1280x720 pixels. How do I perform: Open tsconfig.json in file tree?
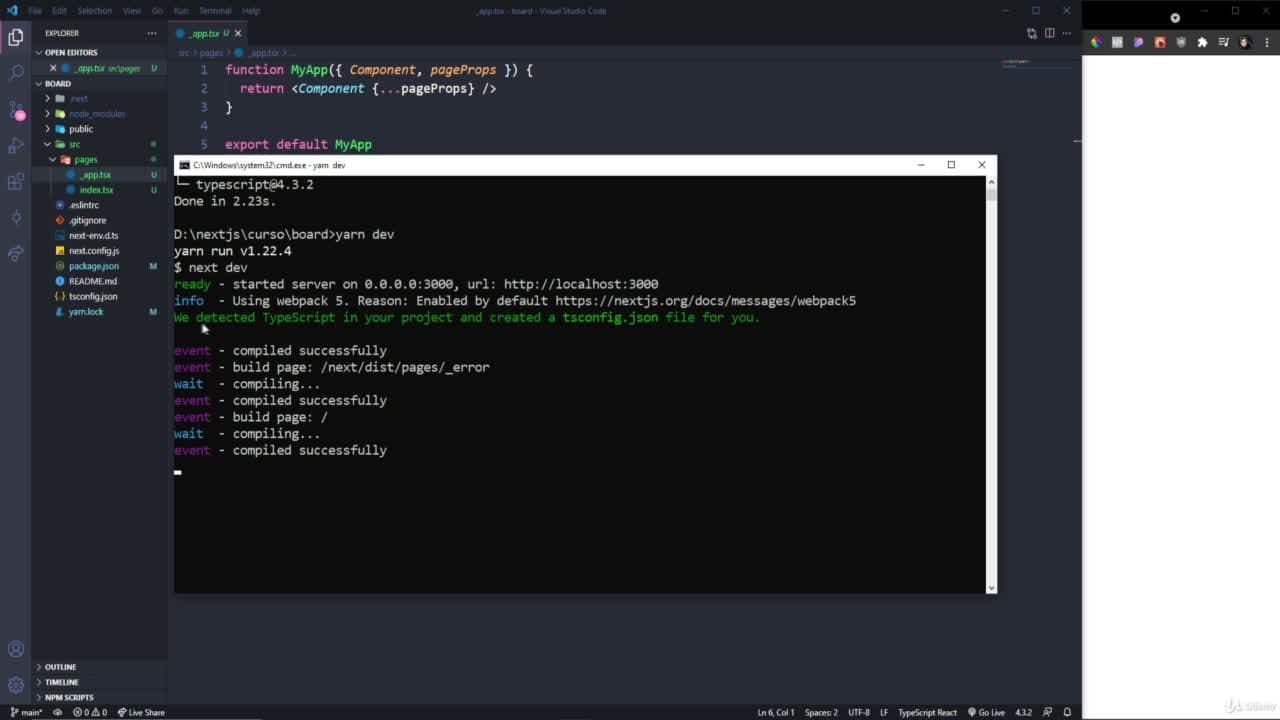(x=93, y=296)
